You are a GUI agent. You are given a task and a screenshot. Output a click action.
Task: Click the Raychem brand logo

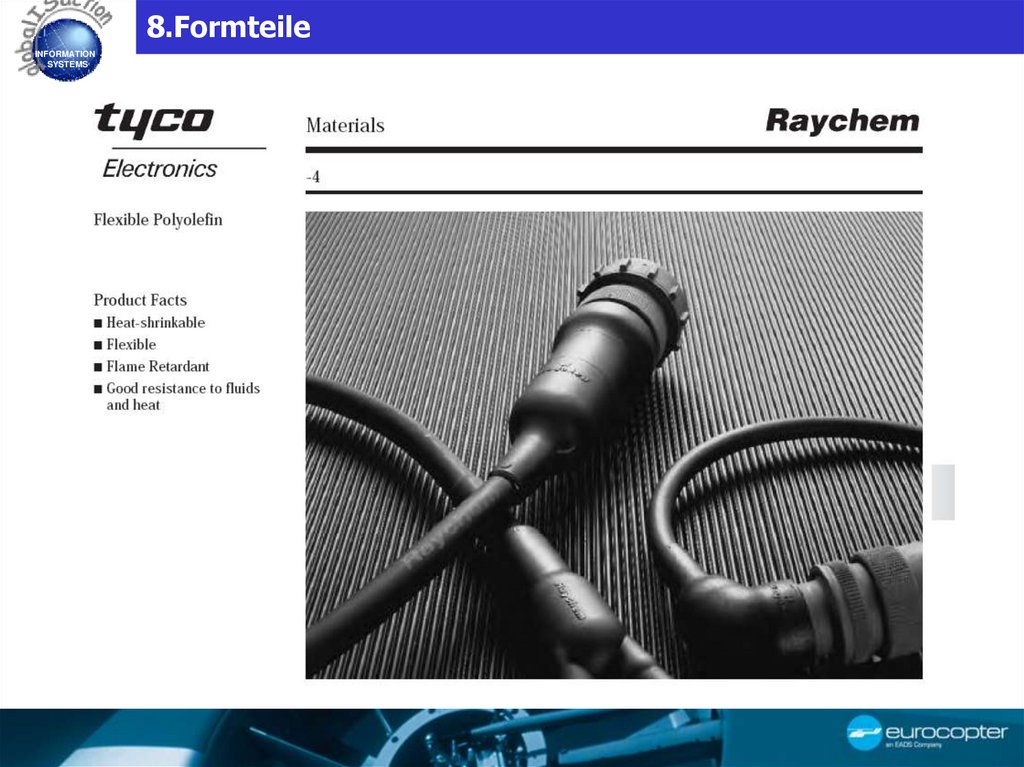(x=843, y=120)
